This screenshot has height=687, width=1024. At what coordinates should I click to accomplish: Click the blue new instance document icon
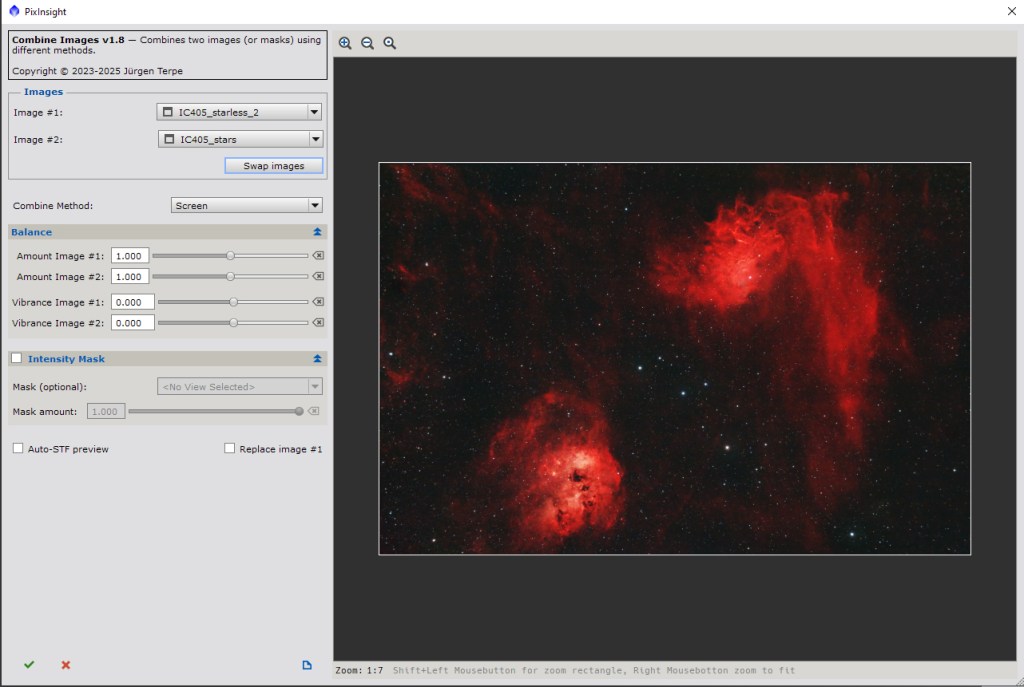[307, 665]
